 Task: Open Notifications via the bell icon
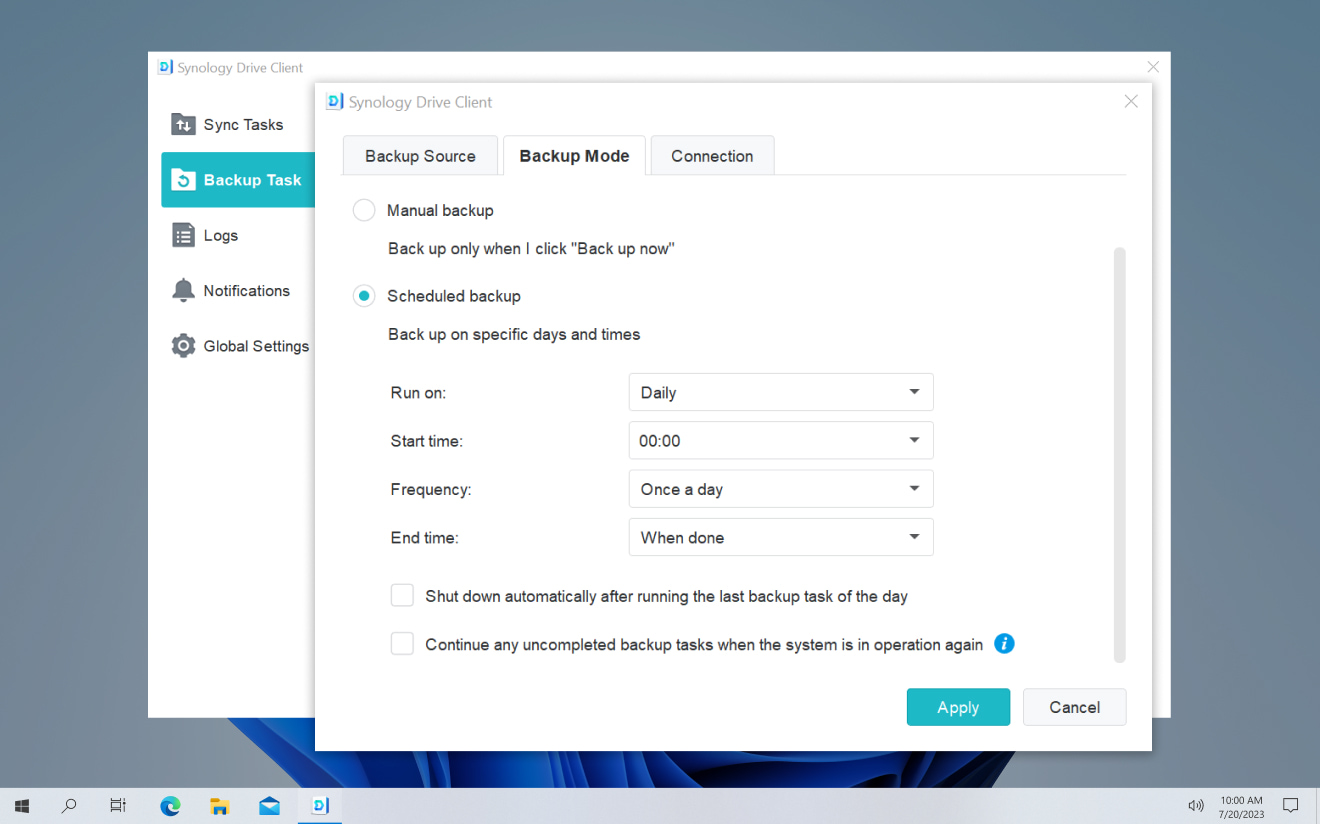coord(185,290)
